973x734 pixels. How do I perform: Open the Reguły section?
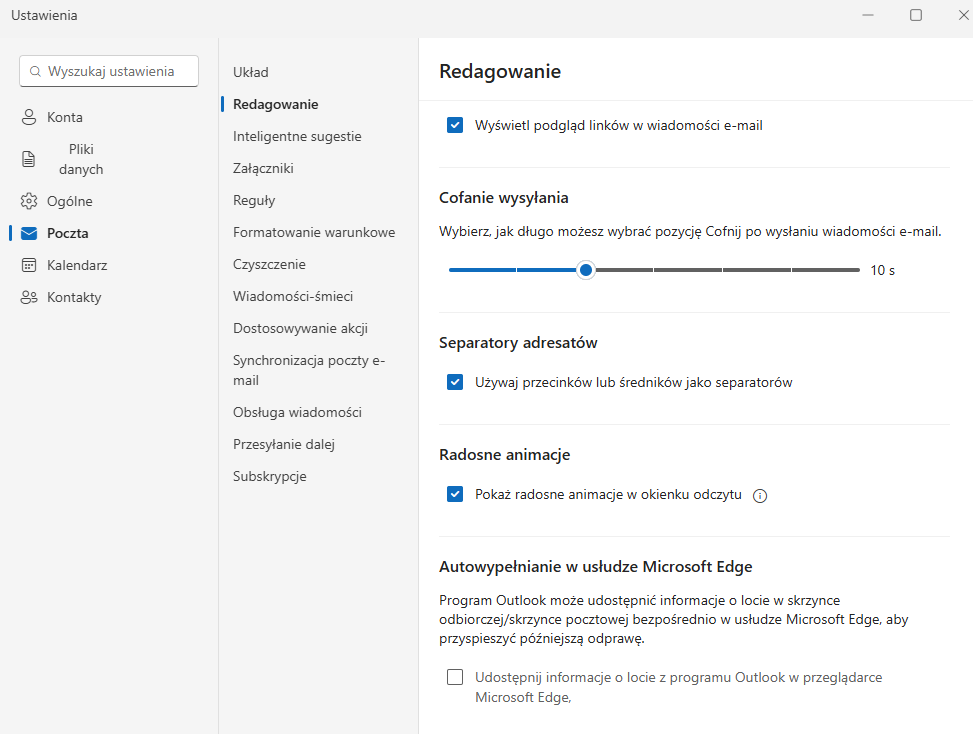pos(254,200)
